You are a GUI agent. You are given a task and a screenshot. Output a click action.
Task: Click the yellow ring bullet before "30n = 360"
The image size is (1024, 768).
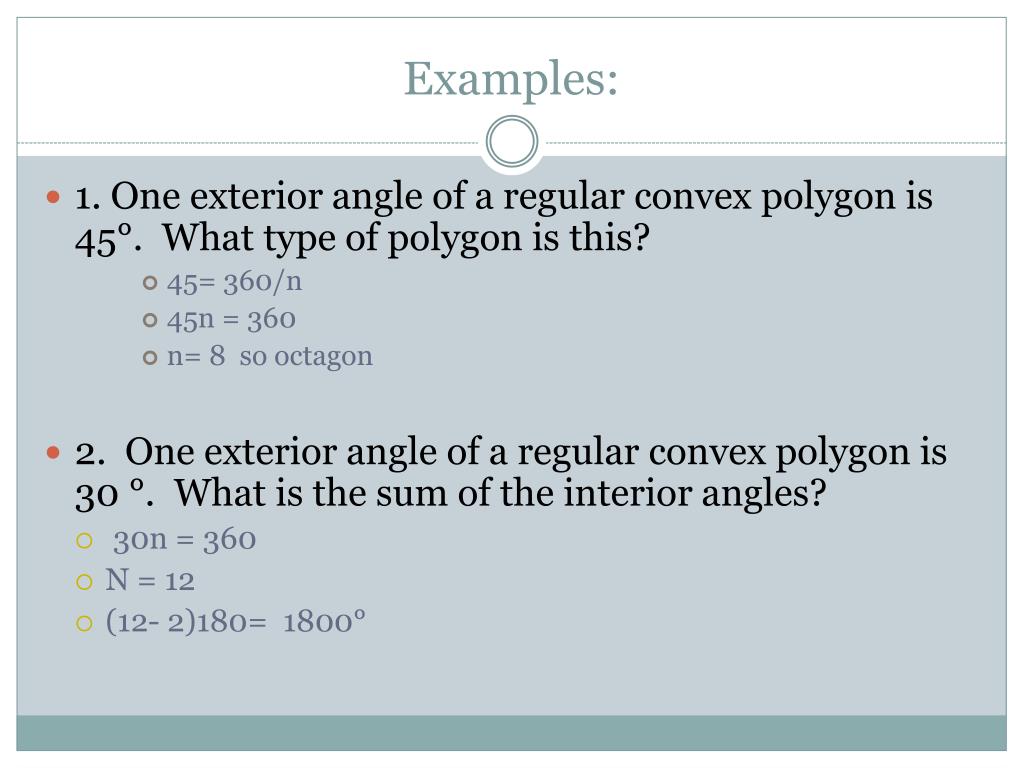coord(84,541)
